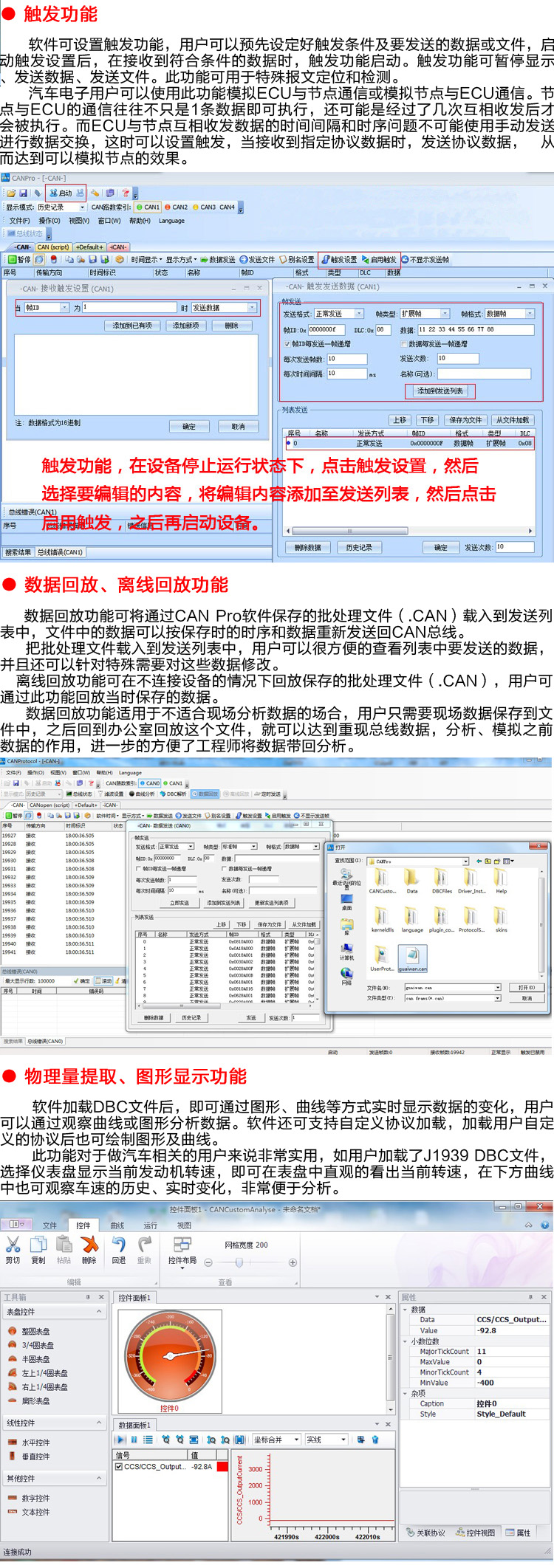
Task: Click the 暂停 pause icon in CANPro
Action: coord(19,259)
